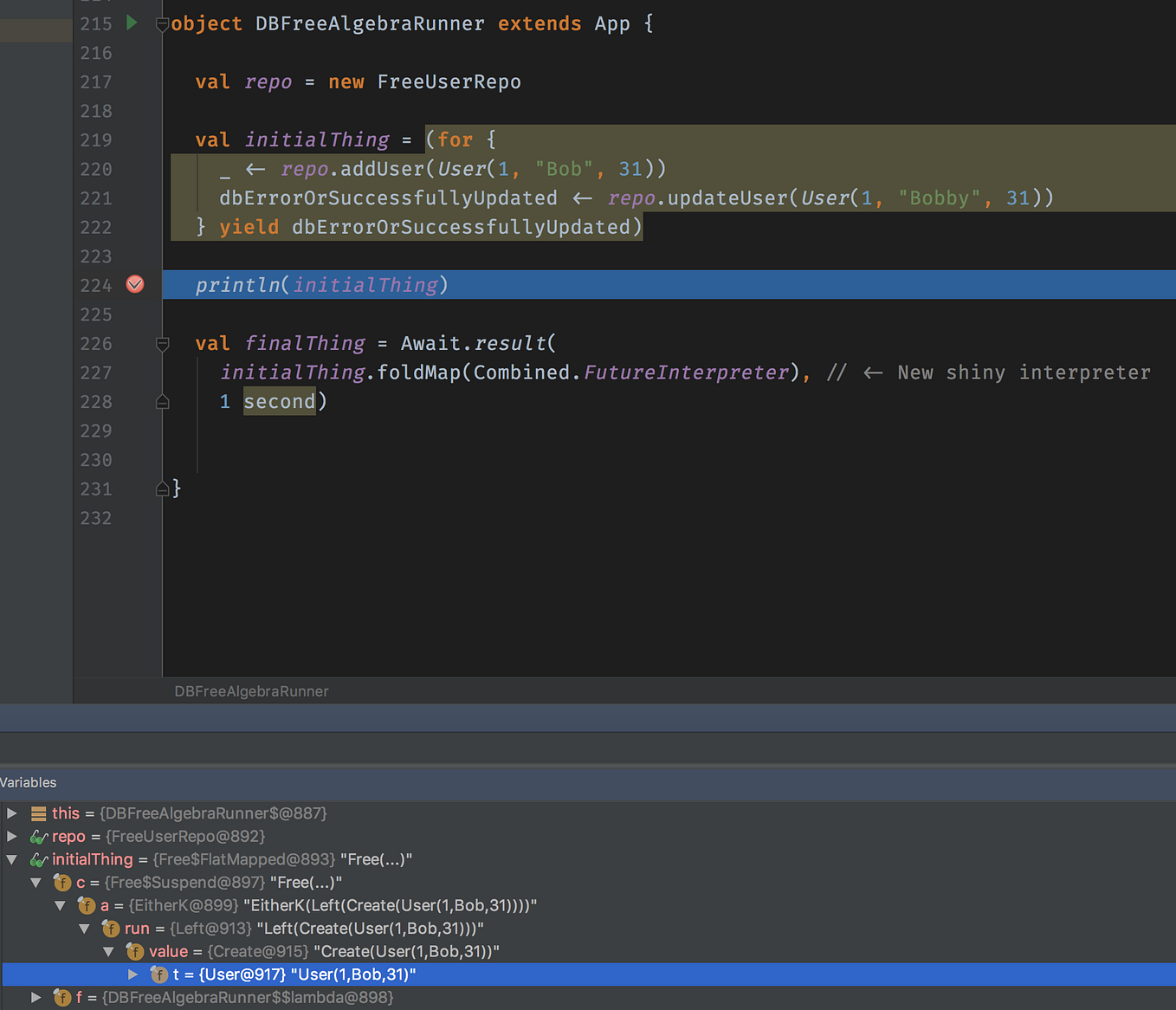This screenshot has height=1010, width=1176.
Task: Click the Variables panel header
Action: 29,782
